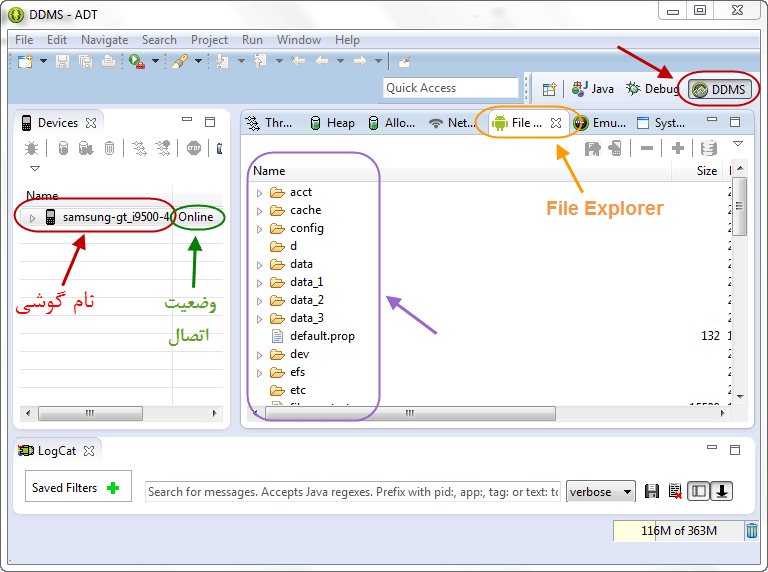The image size is (768, 572).
Task: Click the Size column header
Action: click(706, 171)
